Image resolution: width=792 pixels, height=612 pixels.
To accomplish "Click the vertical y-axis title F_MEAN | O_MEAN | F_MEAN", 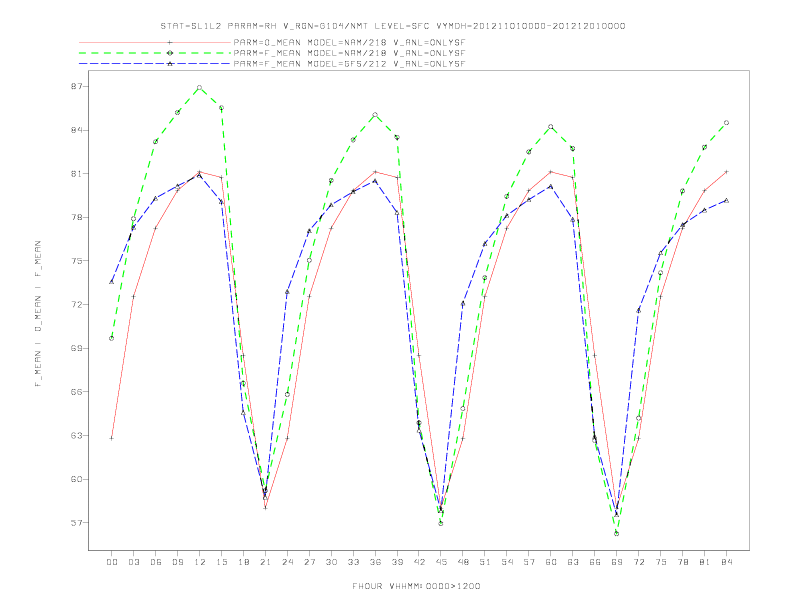I will tap(38, 314).
